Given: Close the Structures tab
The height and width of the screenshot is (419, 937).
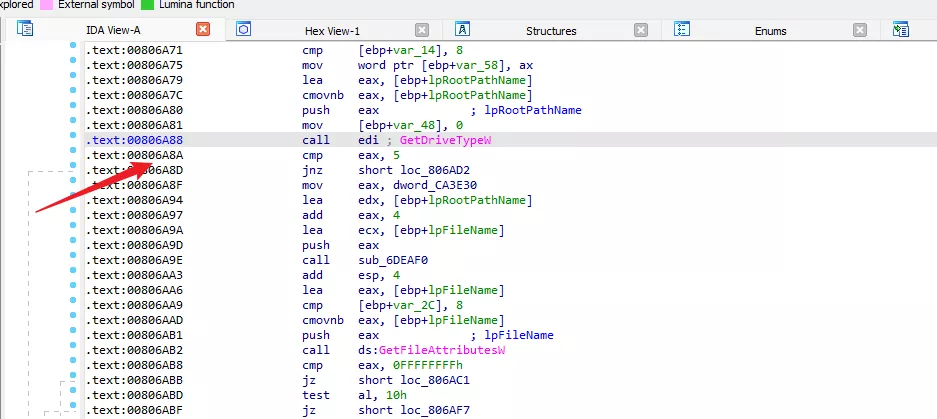Looking at the screenshot, I should pyautogui.click(x=640, y=30).
